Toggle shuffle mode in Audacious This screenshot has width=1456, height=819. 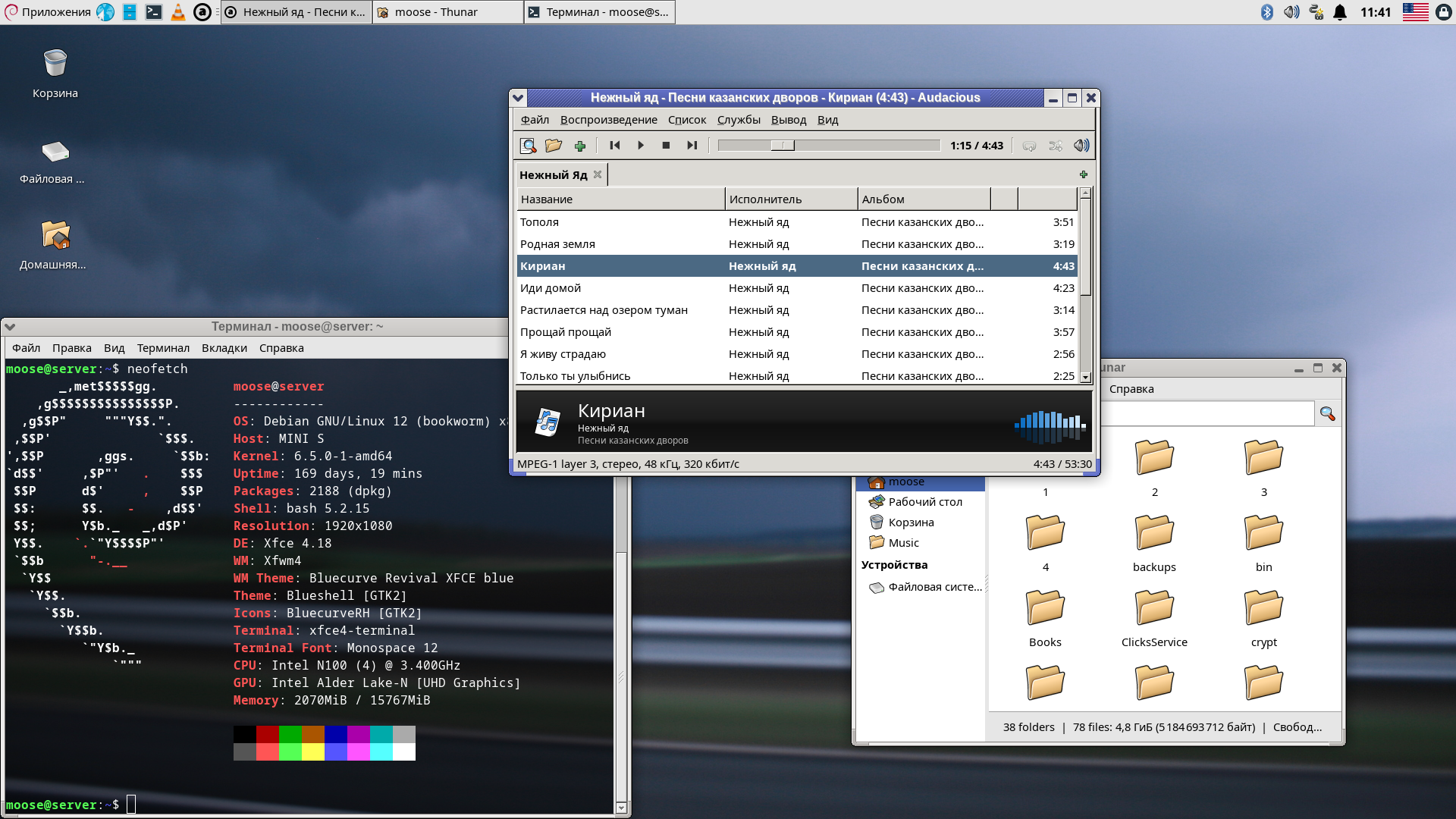tap(1056, 146)
